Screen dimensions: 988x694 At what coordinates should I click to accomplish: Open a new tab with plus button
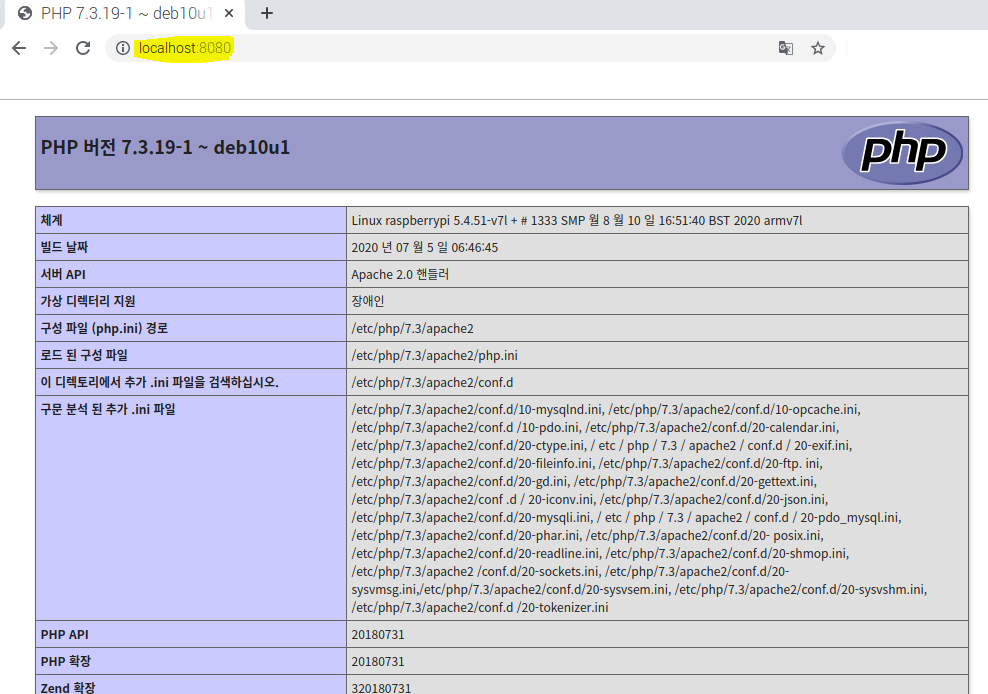coord(267,13)
